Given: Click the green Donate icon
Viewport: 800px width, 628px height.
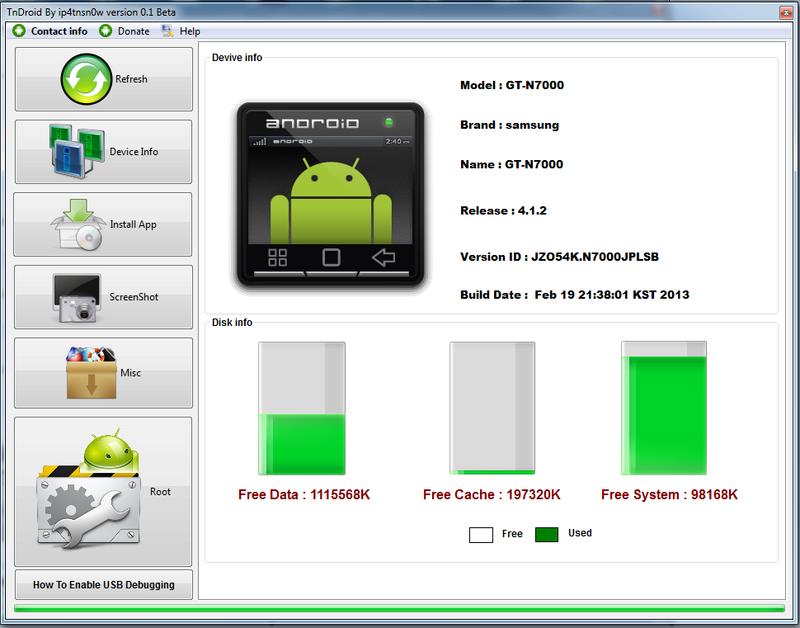Looking at the screenshot, I should coord(106,31).
